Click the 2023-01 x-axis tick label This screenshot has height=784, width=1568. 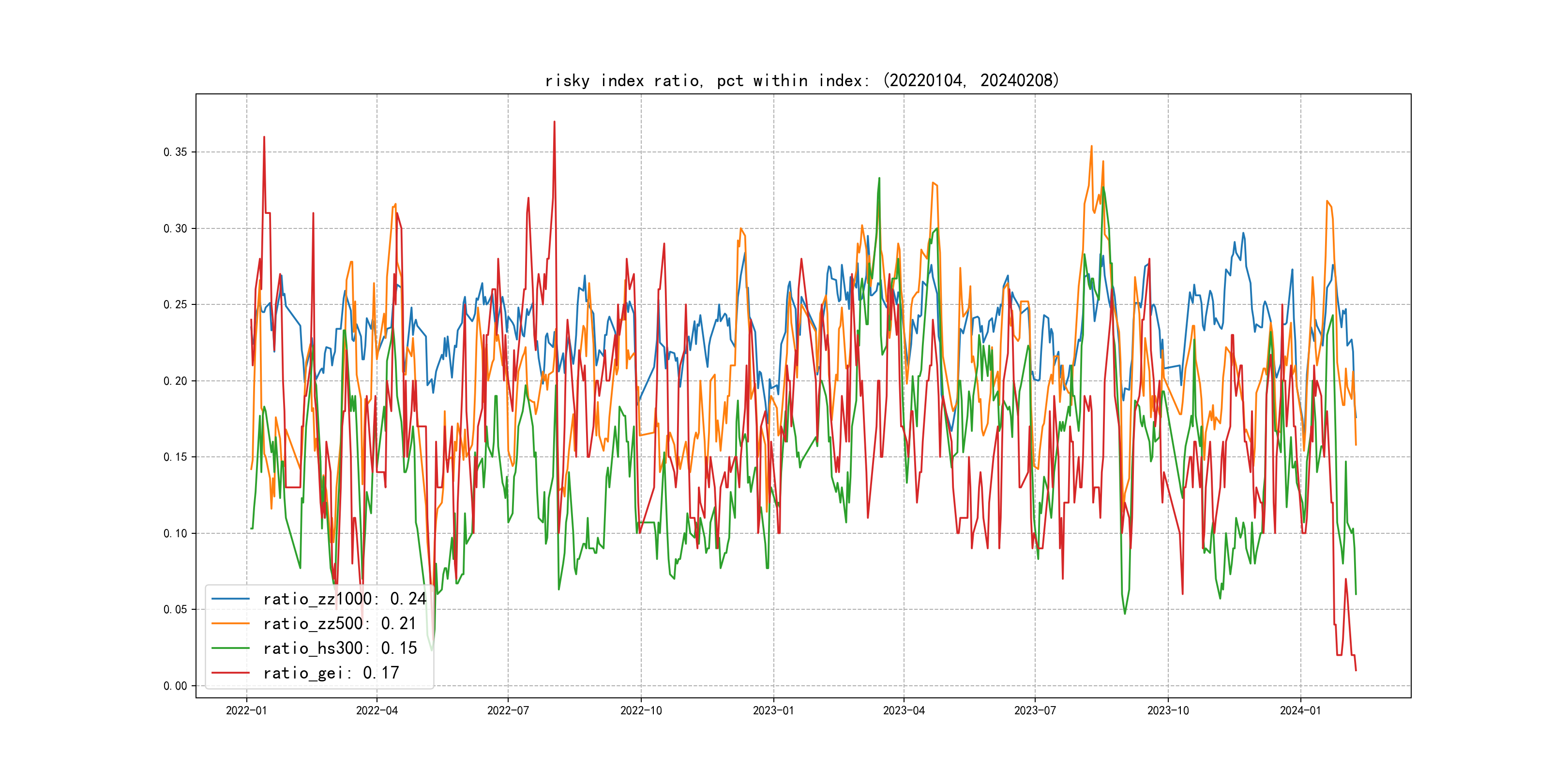(773, 710)
